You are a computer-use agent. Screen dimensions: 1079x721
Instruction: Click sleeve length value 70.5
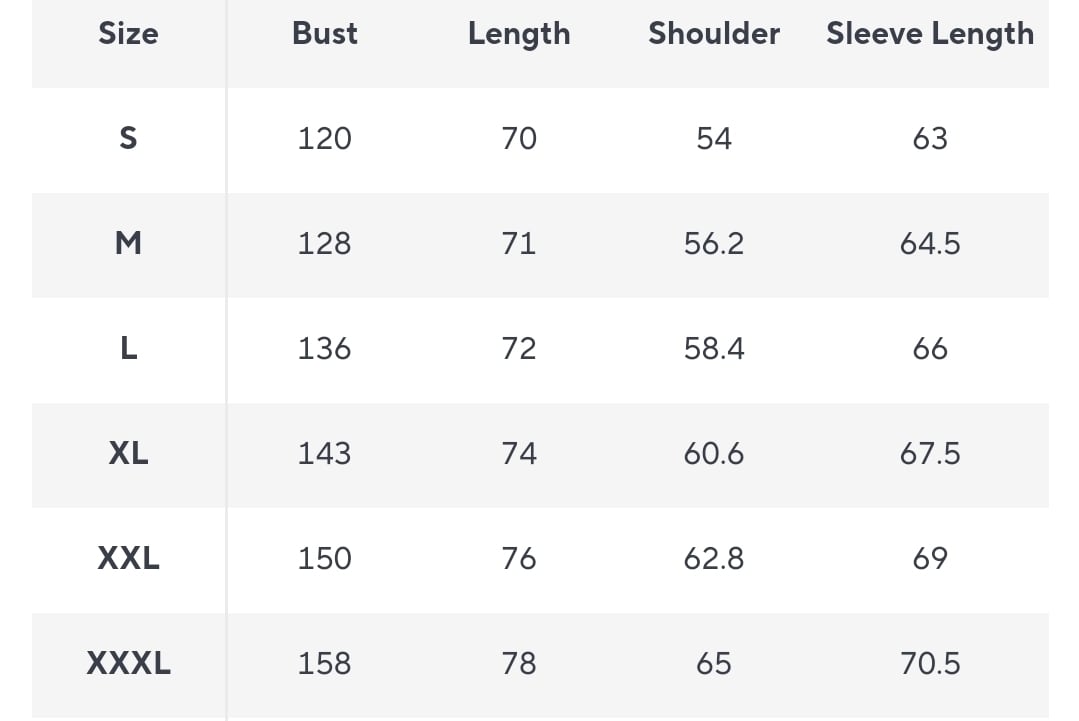click(930, 663)
